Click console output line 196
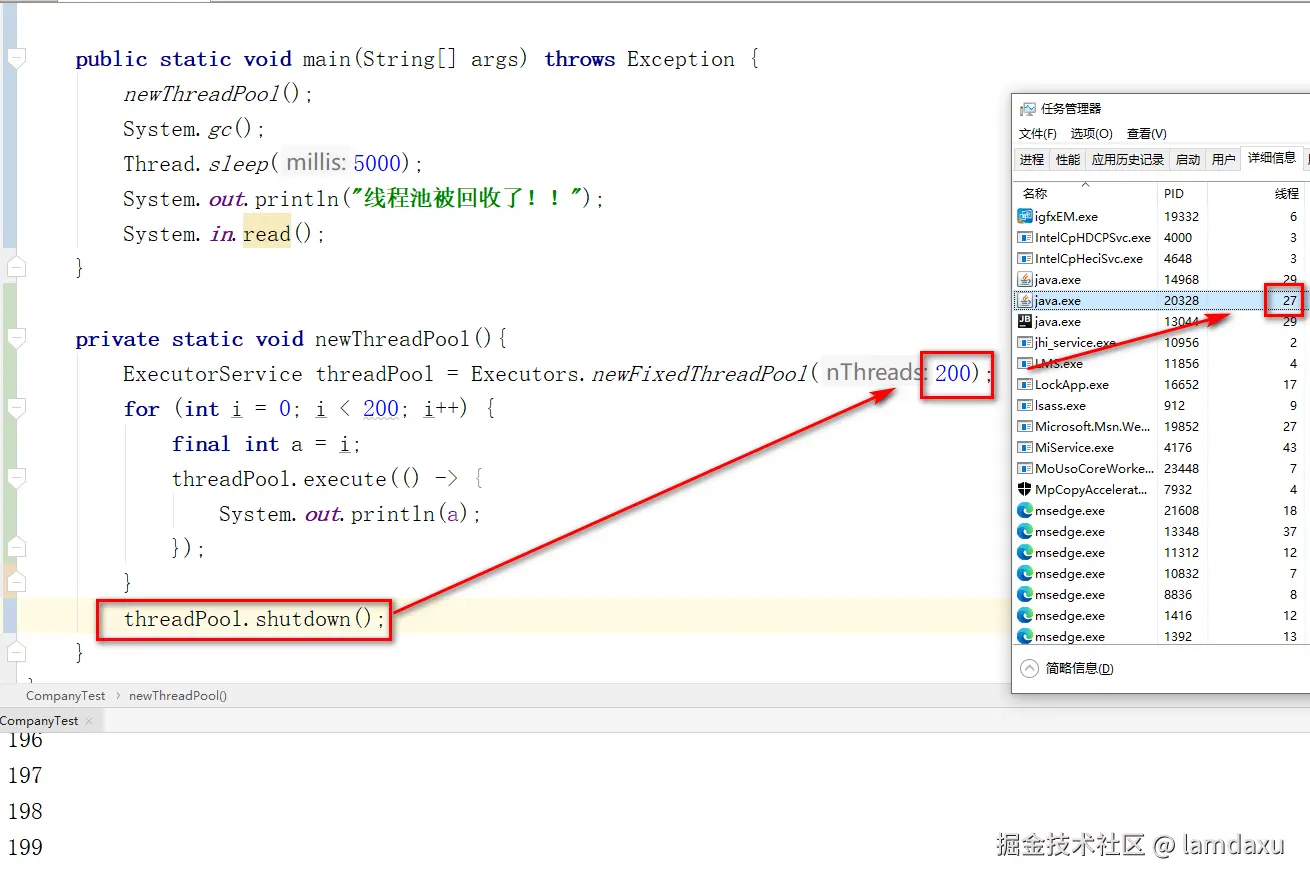The width and height of the screenshot is (1310, 883). (x=25, y=740)
